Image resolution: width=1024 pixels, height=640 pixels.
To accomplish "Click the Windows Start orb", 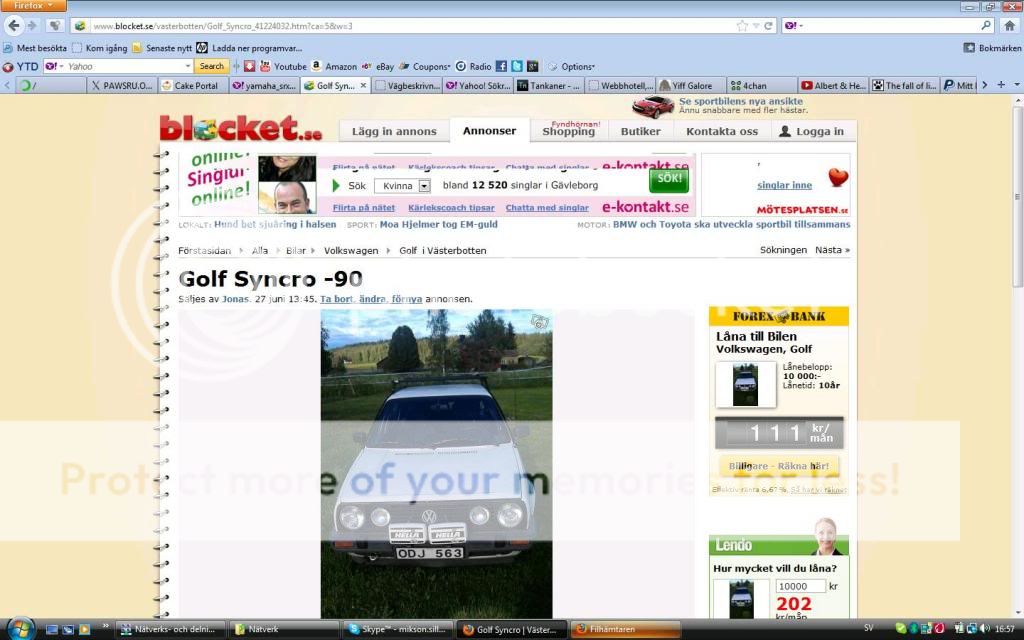I will click(x=18, y=629).
